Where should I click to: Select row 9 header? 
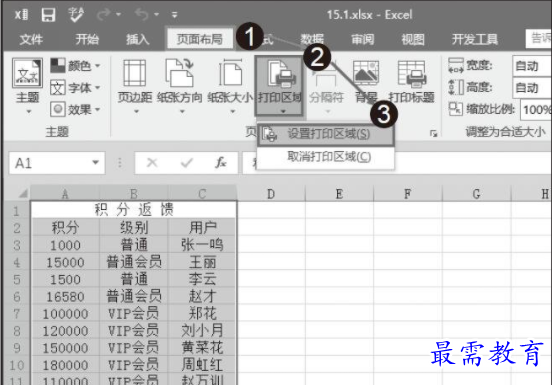[x=17, y=348]
